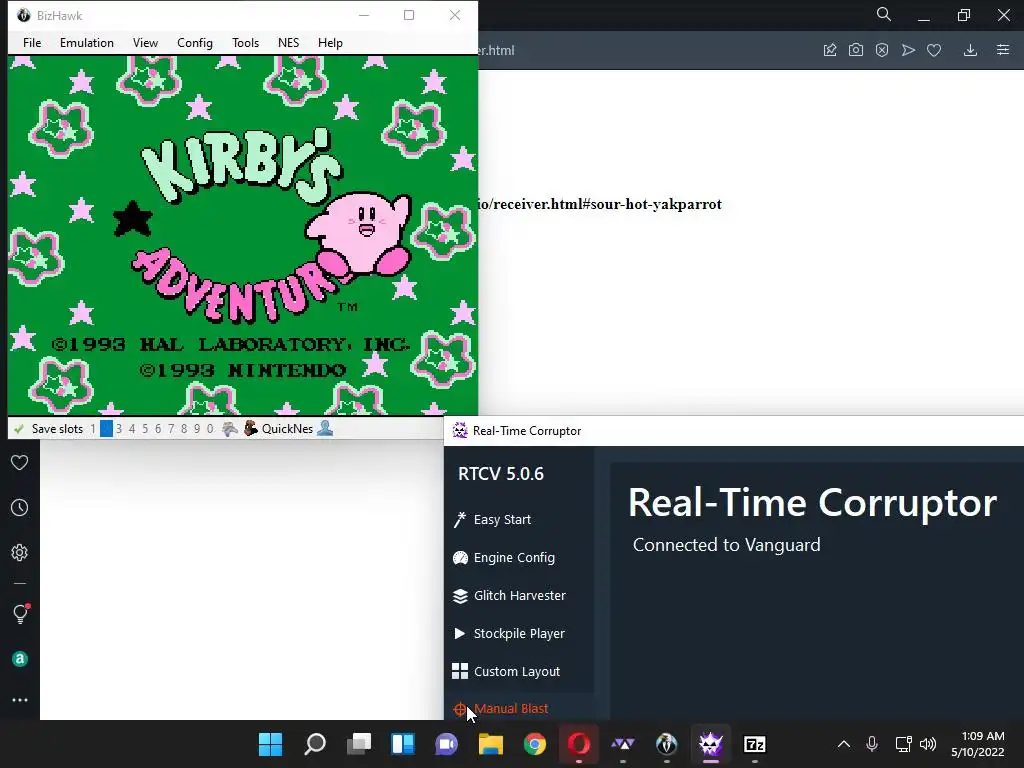Open Widgets on the taskbar

(403, 744)
